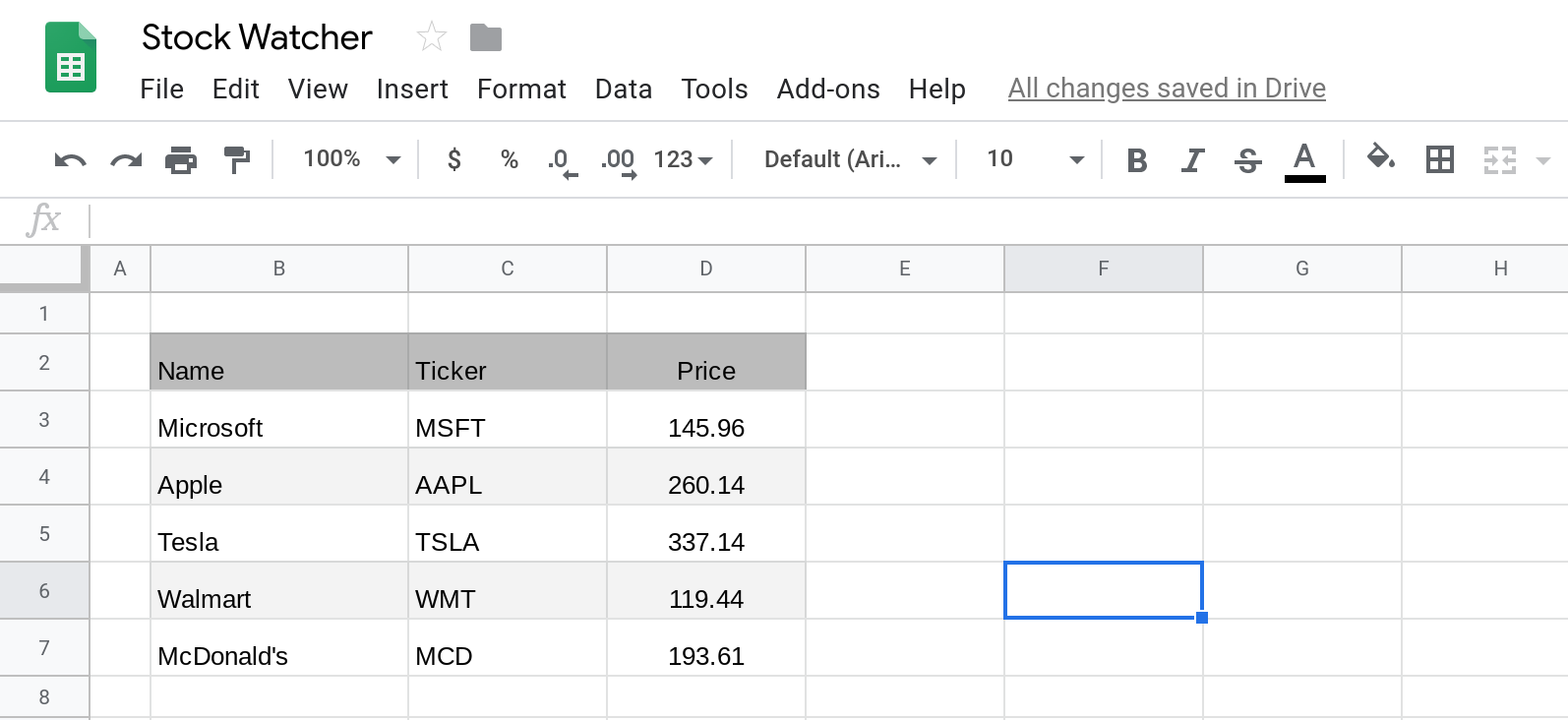The height and width of the screenshot is (720, 1568).
Task: Format selection as currency
Action: point(453,159)
